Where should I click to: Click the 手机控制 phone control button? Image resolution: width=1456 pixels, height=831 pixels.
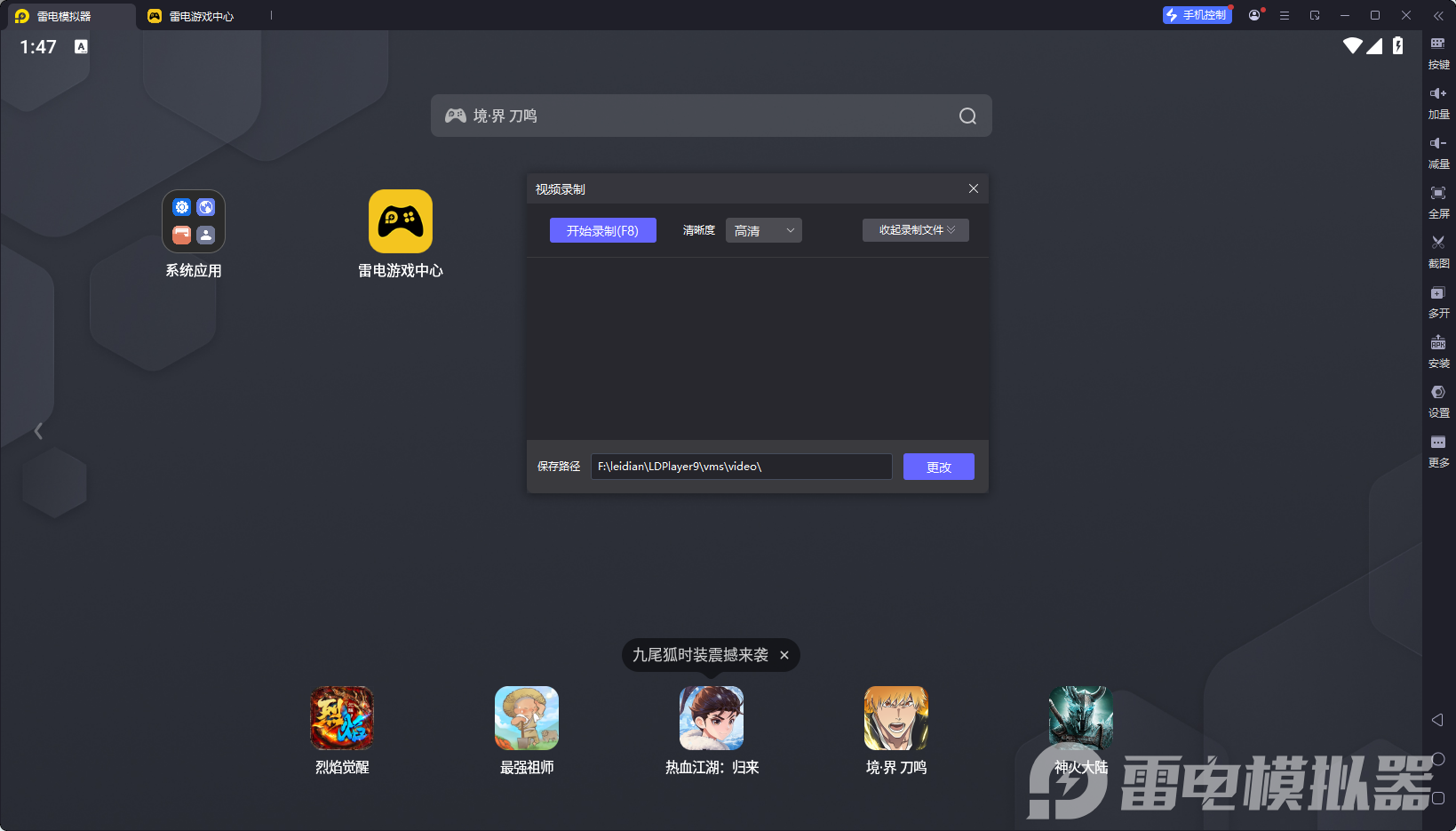point(1197,15)
